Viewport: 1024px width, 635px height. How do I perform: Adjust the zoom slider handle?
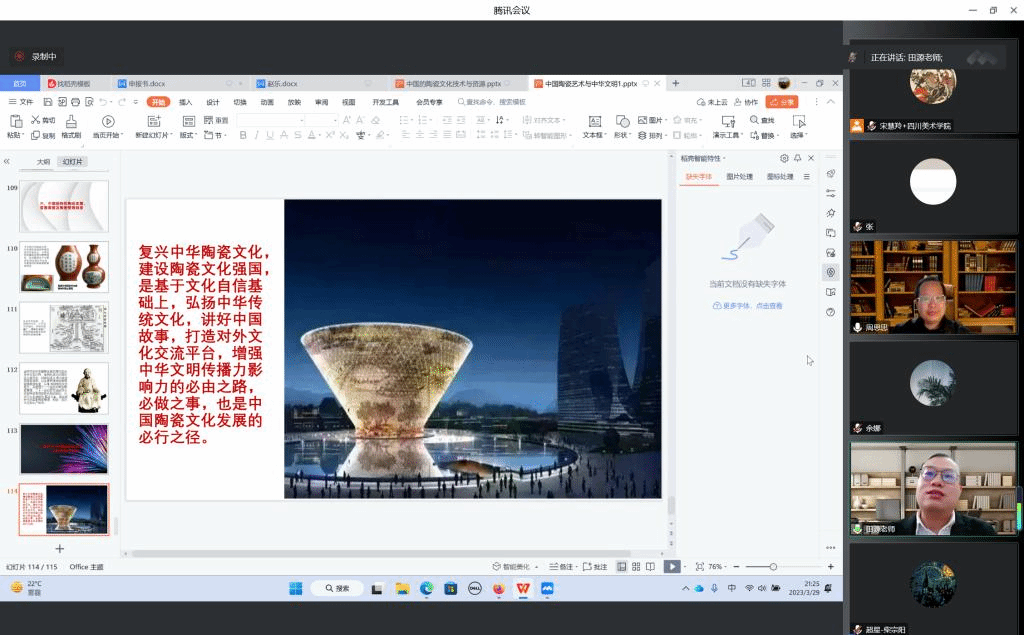pyautogui.click(x=773, y=566)
